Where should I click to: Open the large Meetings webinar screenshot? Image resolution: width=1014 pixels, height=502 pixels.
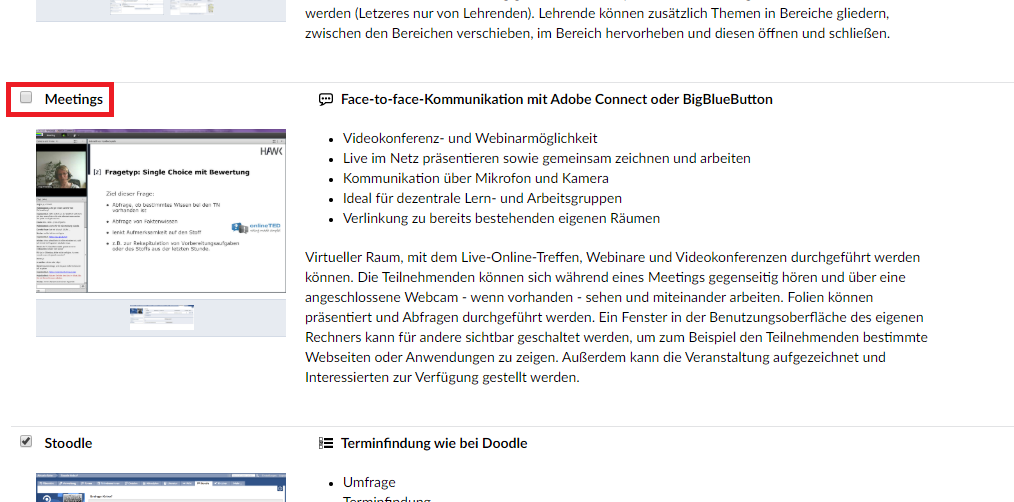point(161,211)
